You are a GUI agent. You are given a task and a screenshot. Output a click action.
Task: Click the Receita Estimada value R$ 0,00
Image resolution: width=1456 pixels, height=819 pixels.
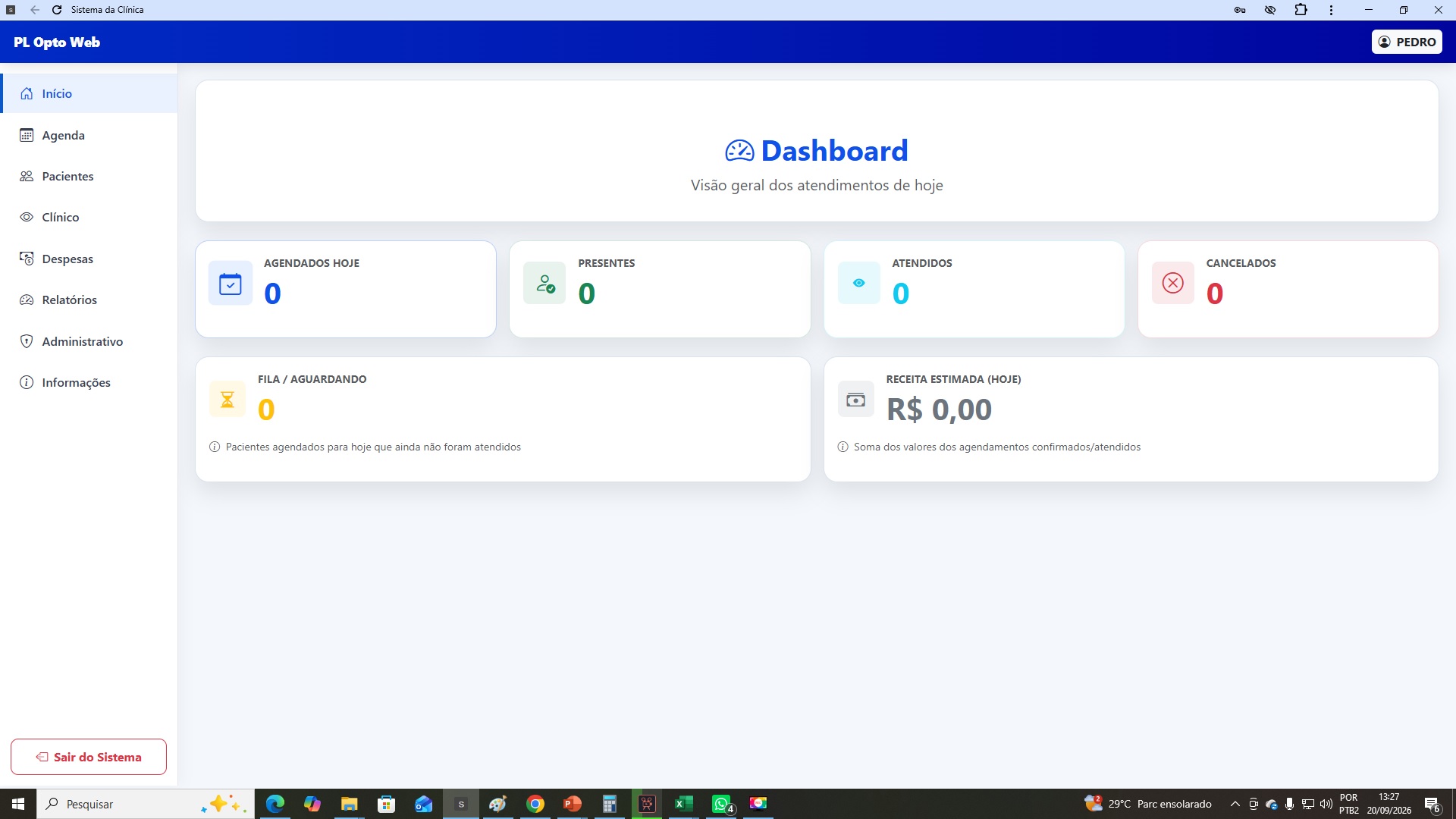coord(939,409)
